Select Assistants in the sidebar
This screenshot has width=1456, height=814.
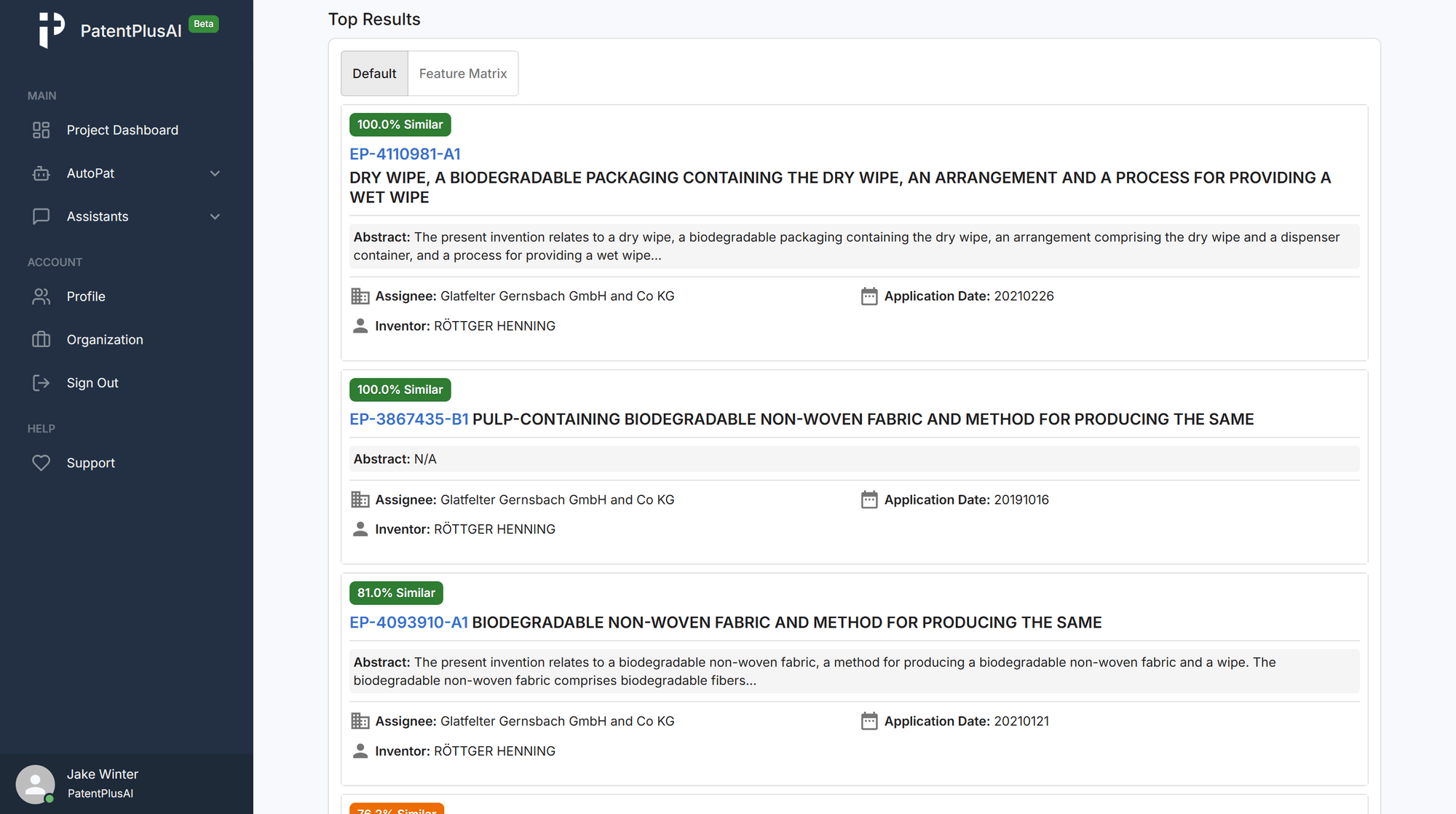point(98,216)
